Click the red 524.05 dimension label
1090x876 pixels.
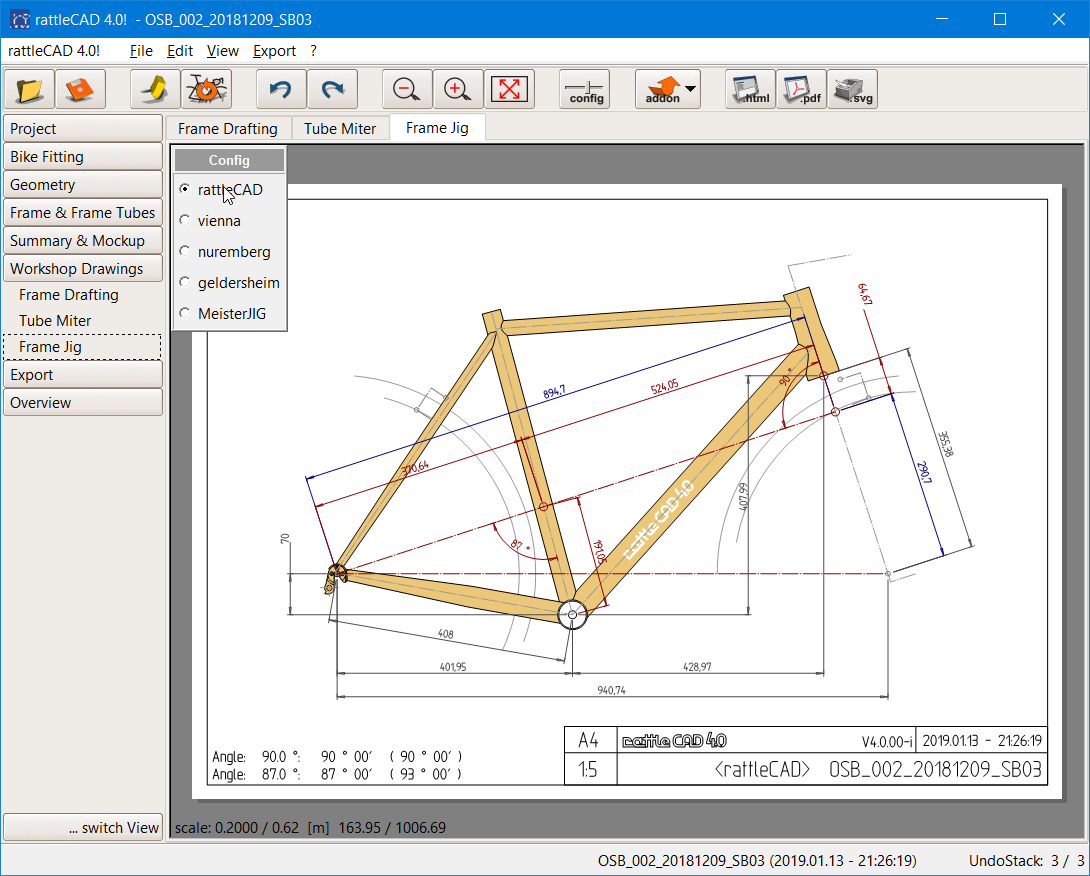(x=665, y=387)
